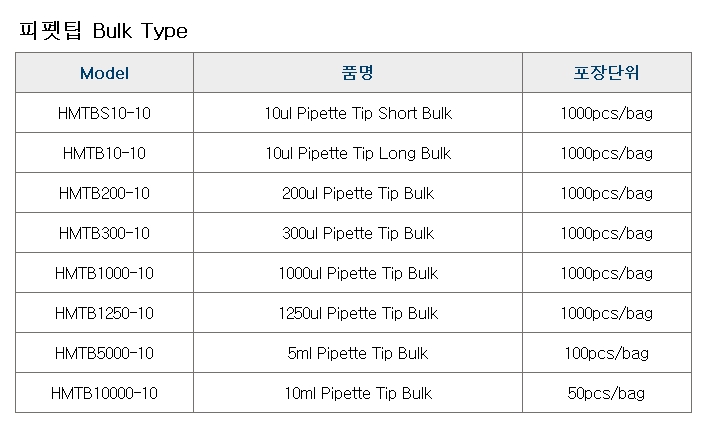
Task: Select the HMTBS10-10 model cell
Action: (x=104, y=113)
